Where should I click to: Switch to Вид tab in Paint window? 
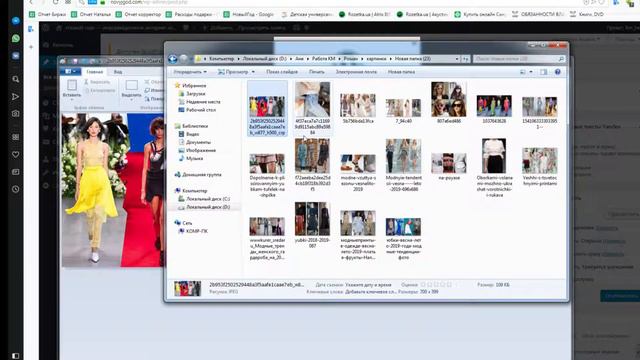pyautogui.click(x=118, y=72)
